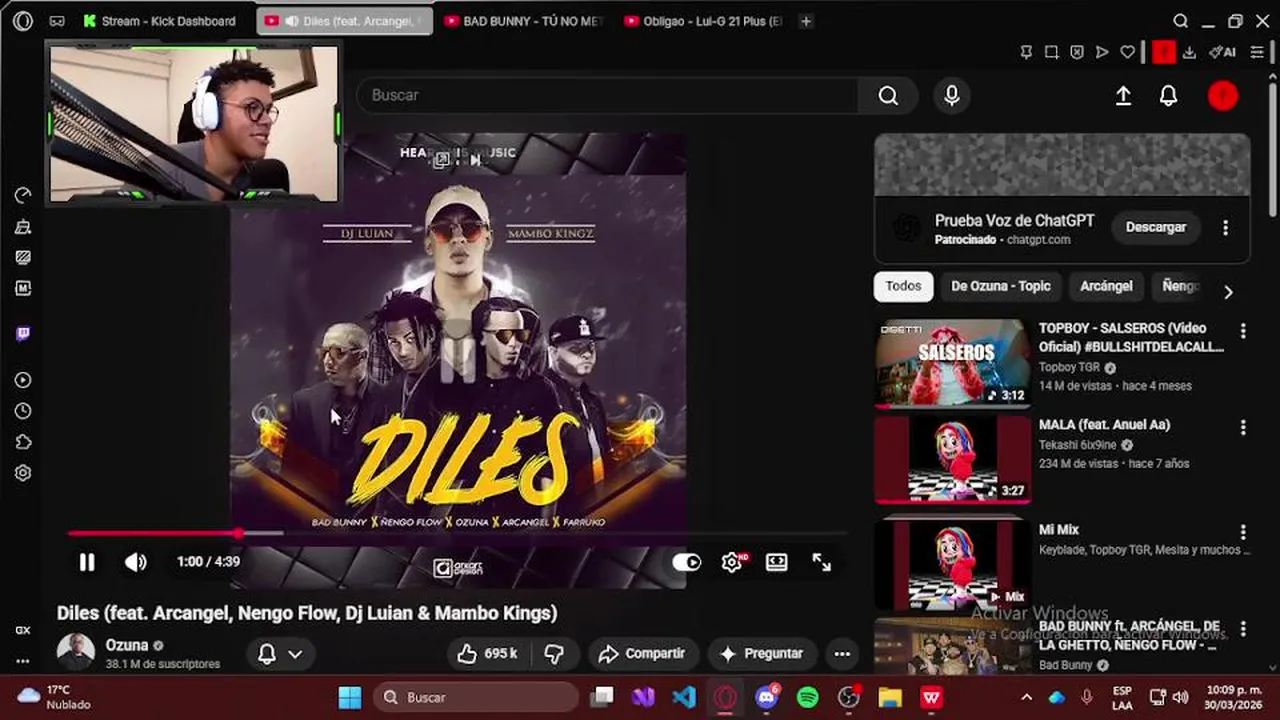
Task: Seek on the red video progress bar
Action: tap(458, 533)
